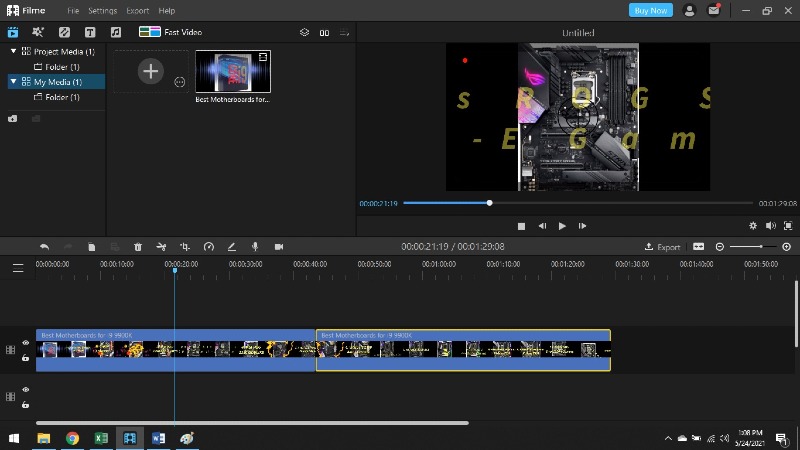Collapse the My Media tree node
The height and width of the screenshot is (450, 800).
(13, 82)
